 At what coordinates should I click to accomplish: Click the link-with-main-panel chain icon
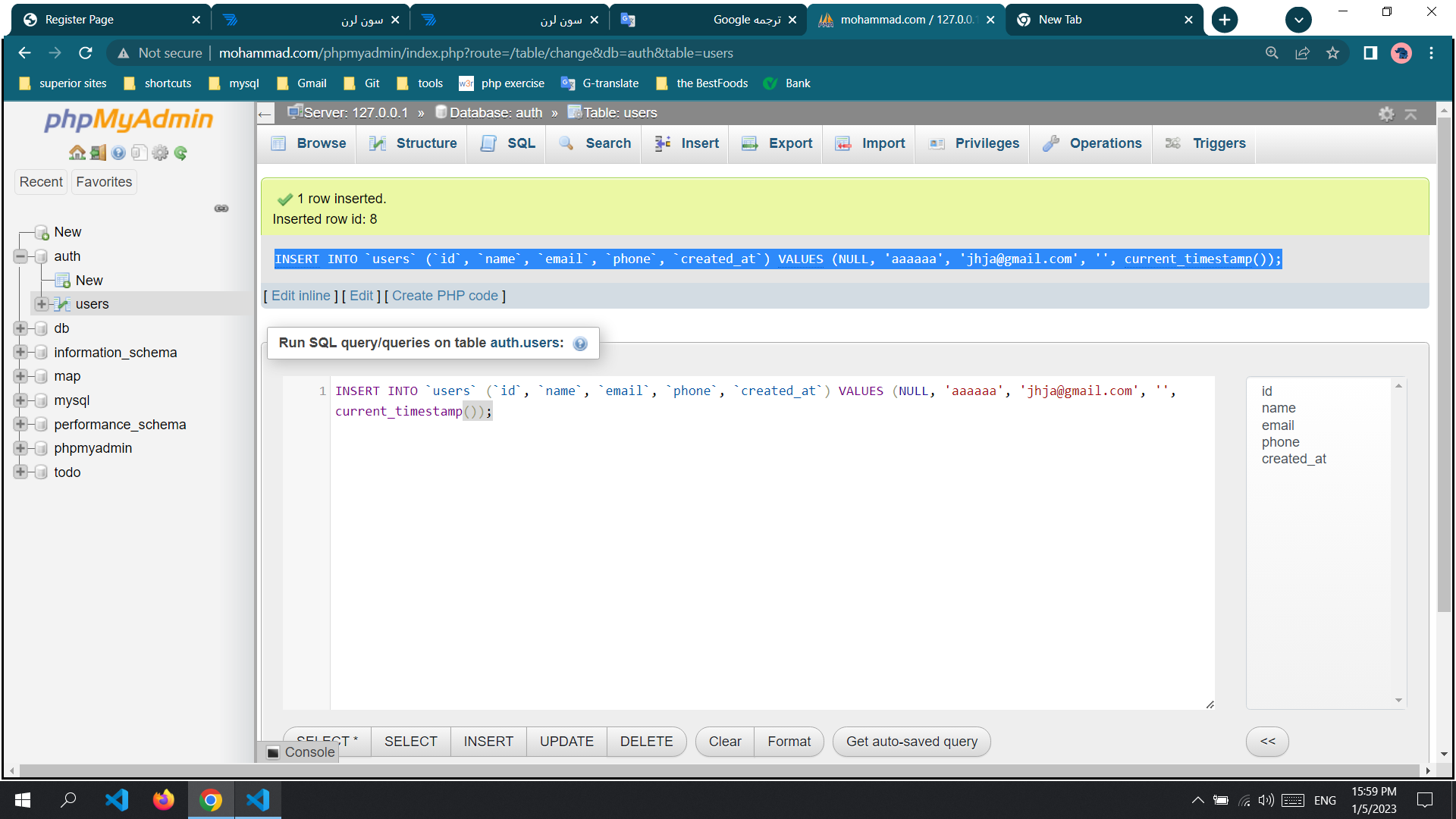pos(221,209)
